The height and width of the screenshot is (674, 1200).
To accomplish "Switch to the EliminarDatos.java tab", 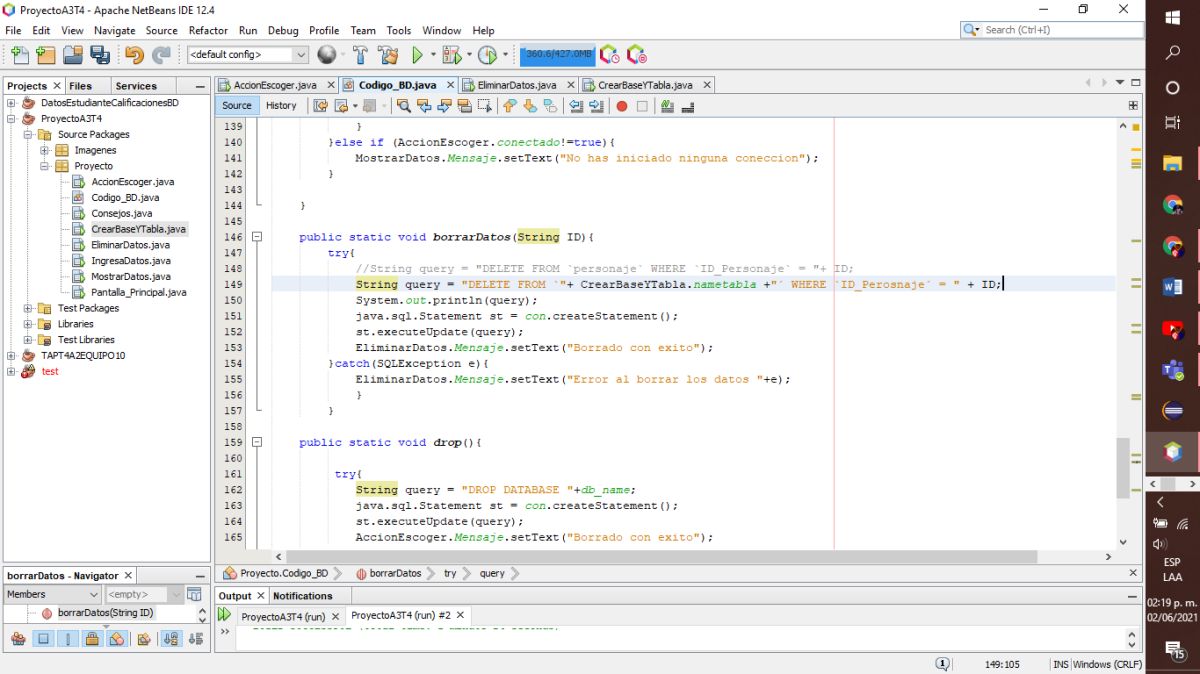I will click(517, 85).
